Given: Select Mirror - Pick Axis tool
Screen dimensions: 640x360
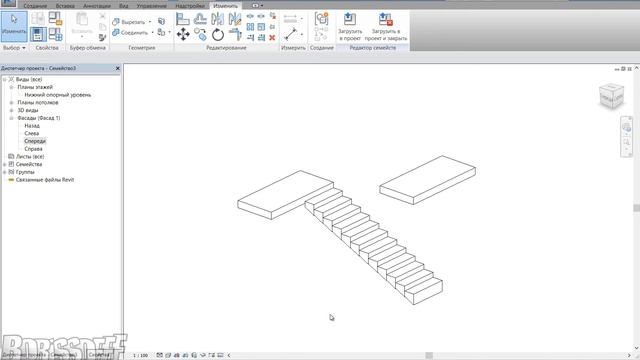Looking at the screenshot, I should pyautogui.click(x=218, y=19).
